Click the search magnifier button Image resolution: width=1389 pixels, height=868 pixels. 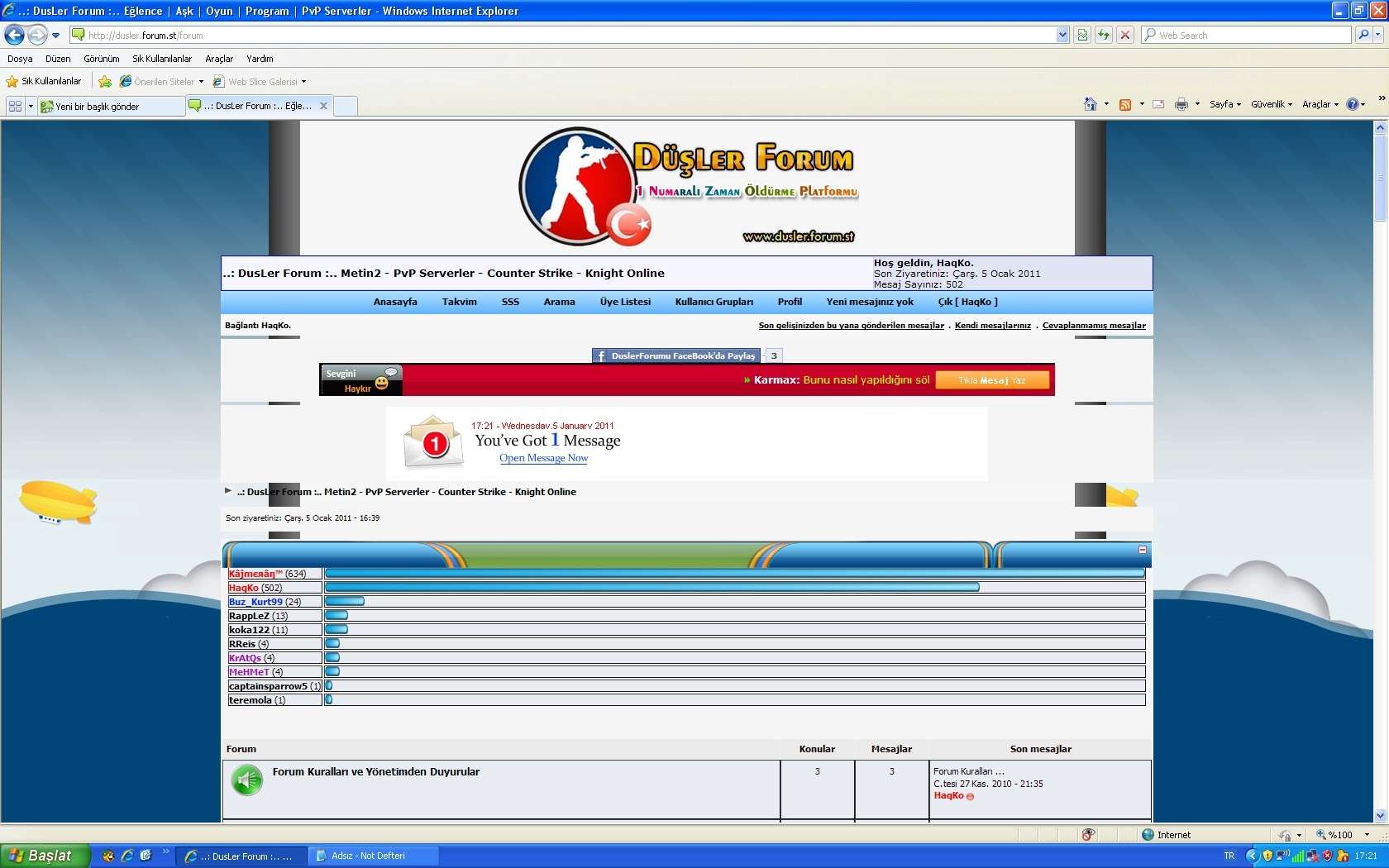click(1363, 35)
